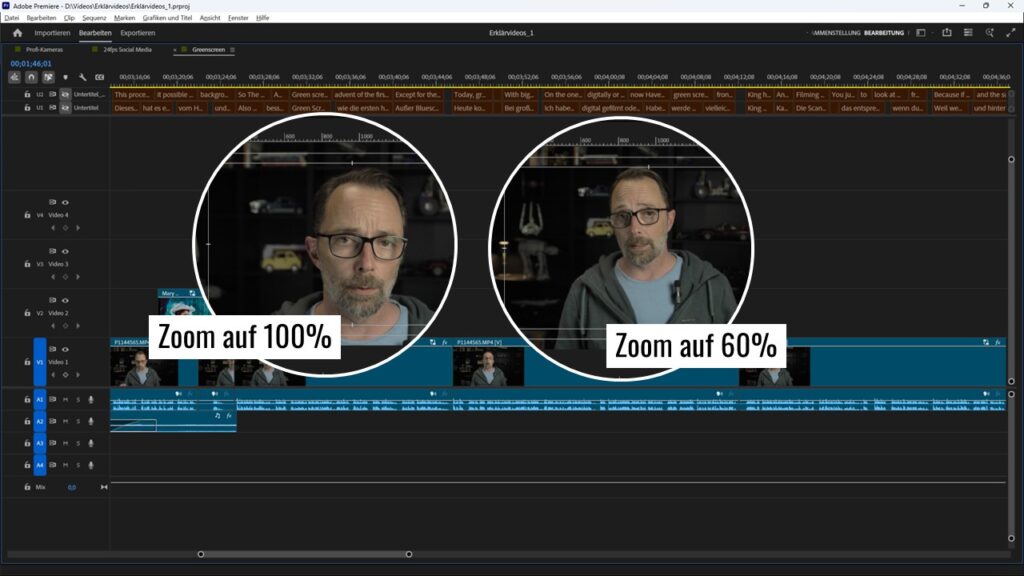Click the Home icon
The image size is (1024, 576).
[17, 33]
